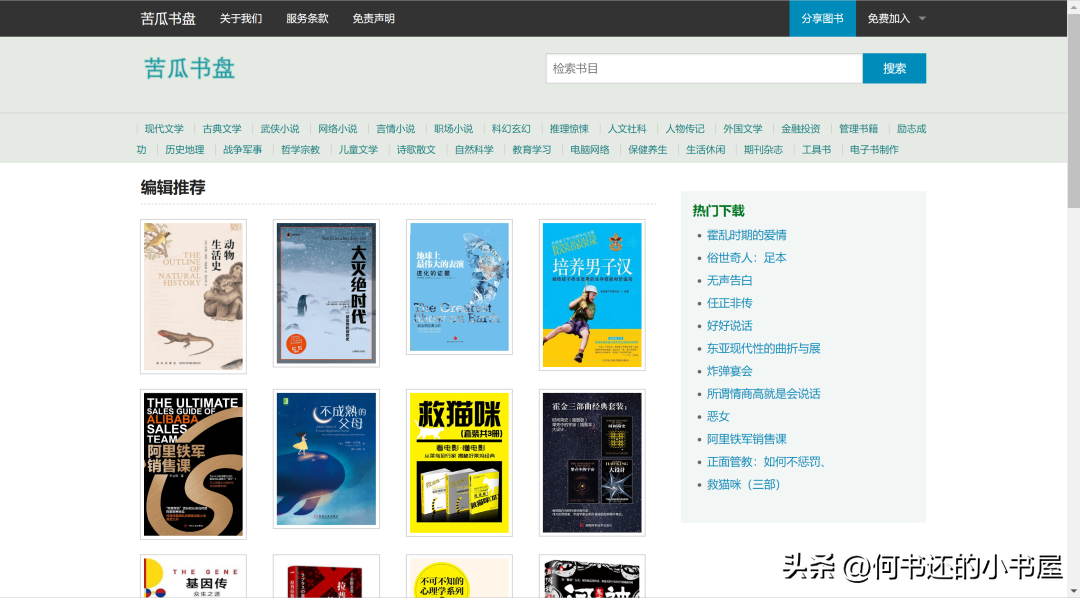Open 生活休闲 category
Image resolution: width=1080 pixels, height=598 pixels.
pos(705,150)
